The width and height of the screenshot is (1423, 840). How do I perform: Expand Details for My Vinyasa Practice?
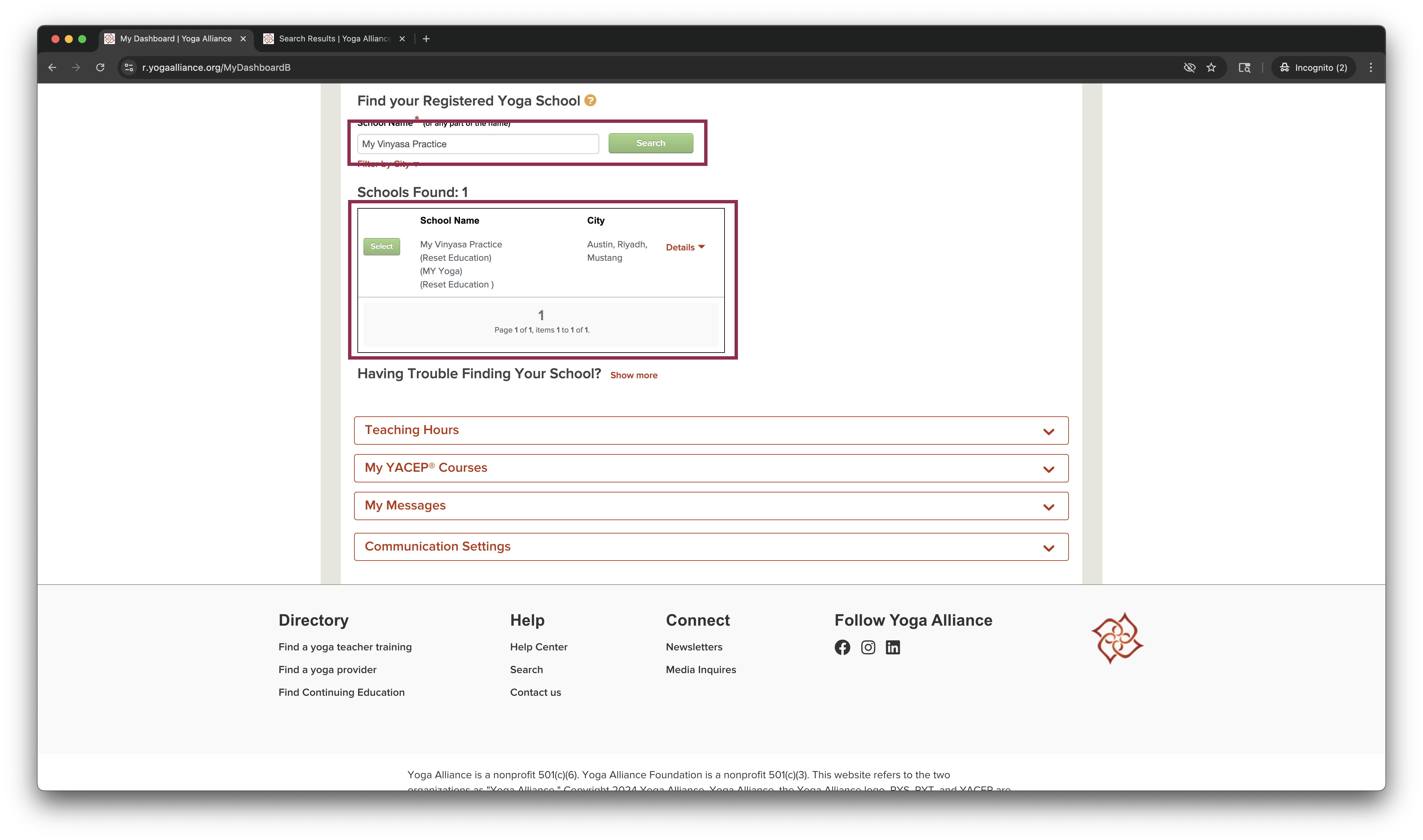tap(685, 247)
